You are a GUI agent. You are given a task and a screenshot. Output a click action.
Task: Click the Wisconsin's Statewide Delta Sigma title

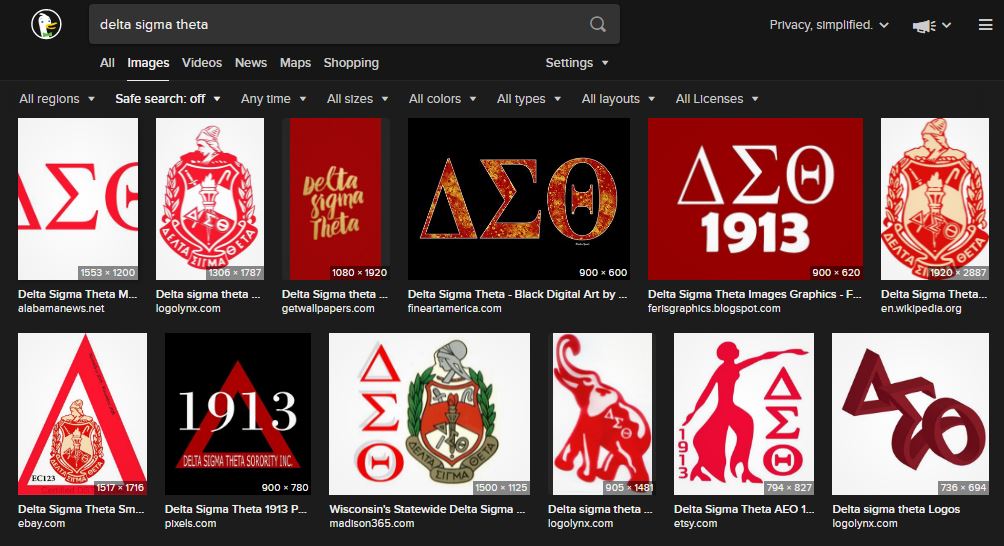[427, 509]
